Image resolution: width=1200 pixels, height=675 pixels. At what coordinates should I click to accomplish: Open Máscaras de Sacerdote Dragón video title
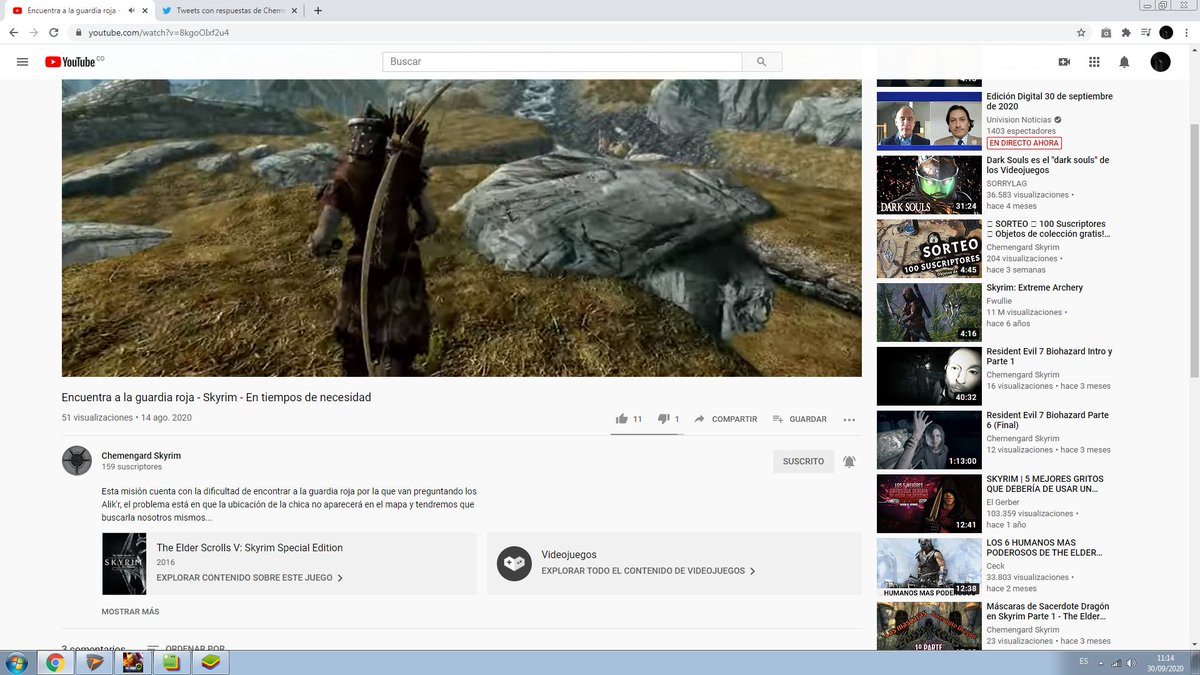pyautogui.click(x=1047, y=612)
